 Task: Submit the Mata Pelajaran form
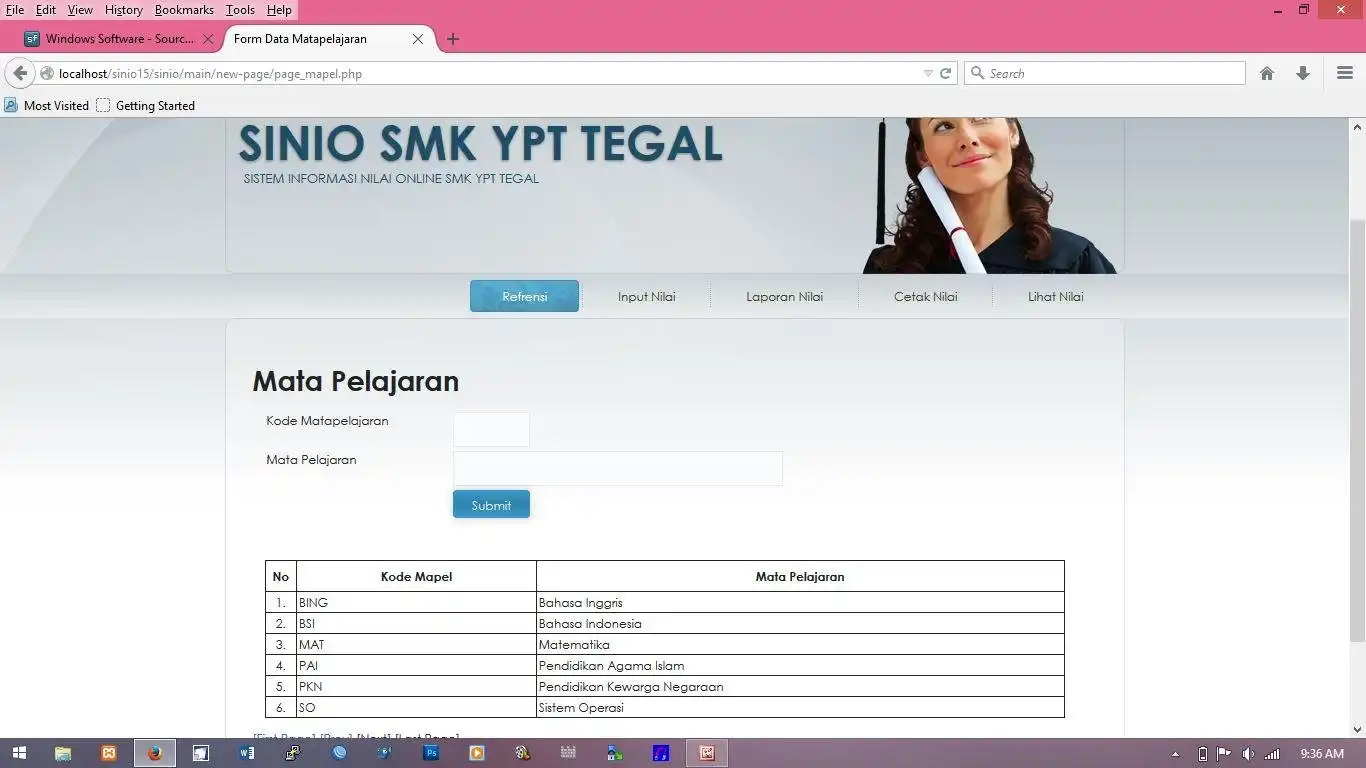(491, 504)
